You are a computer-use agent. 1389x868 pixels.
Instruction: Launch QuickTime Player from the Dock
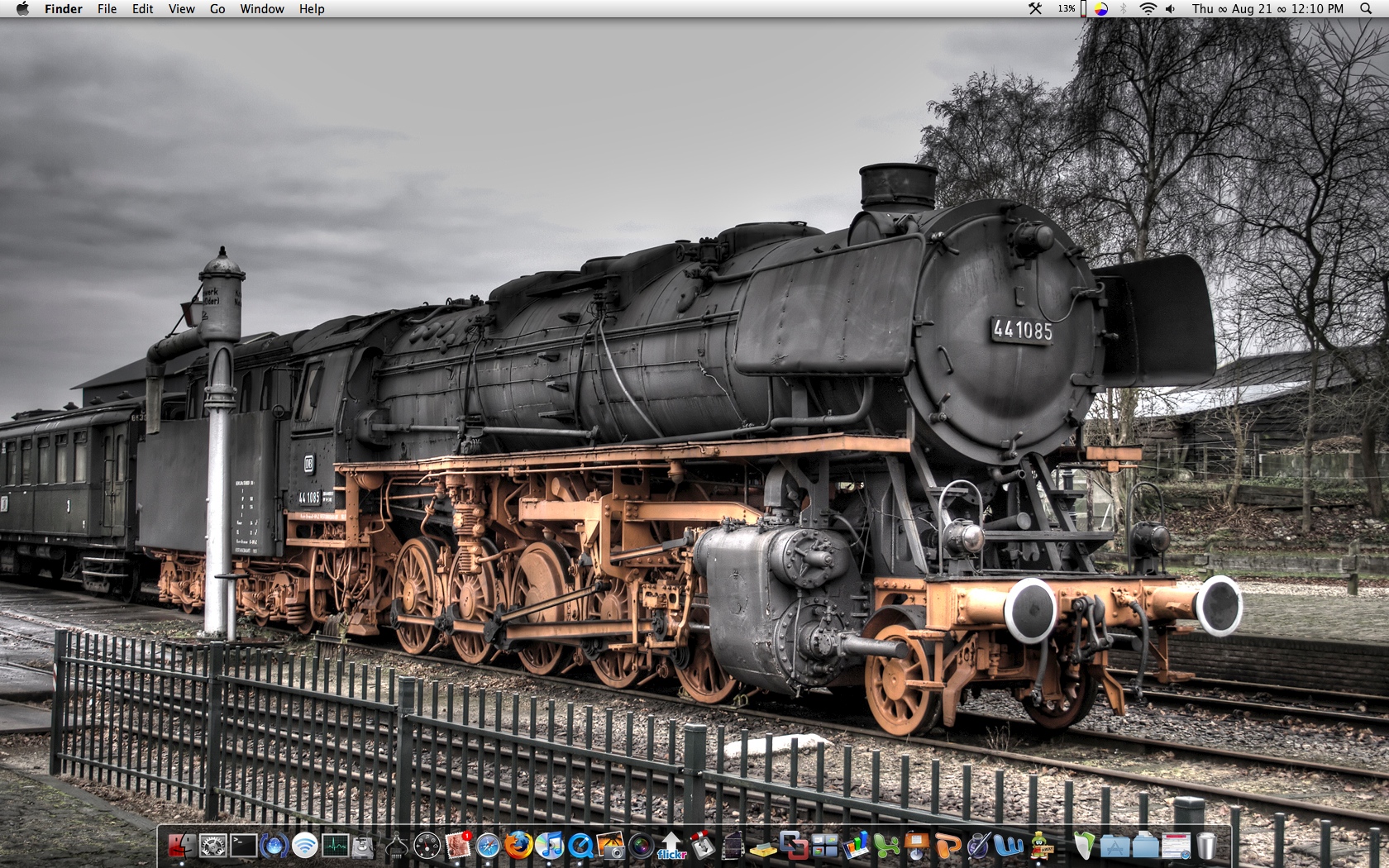tap(580, 846)
